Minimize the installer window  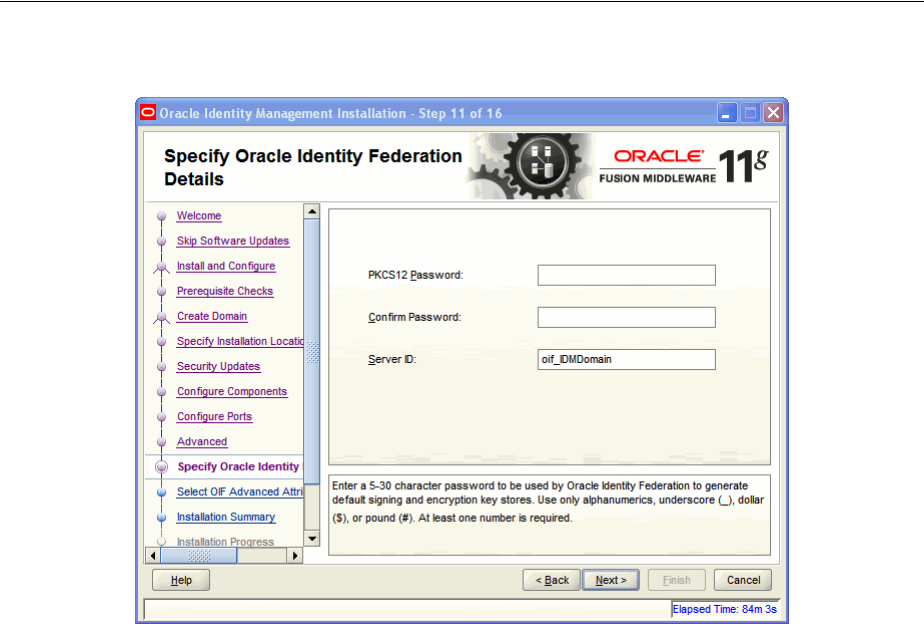(x=727, y=113)
